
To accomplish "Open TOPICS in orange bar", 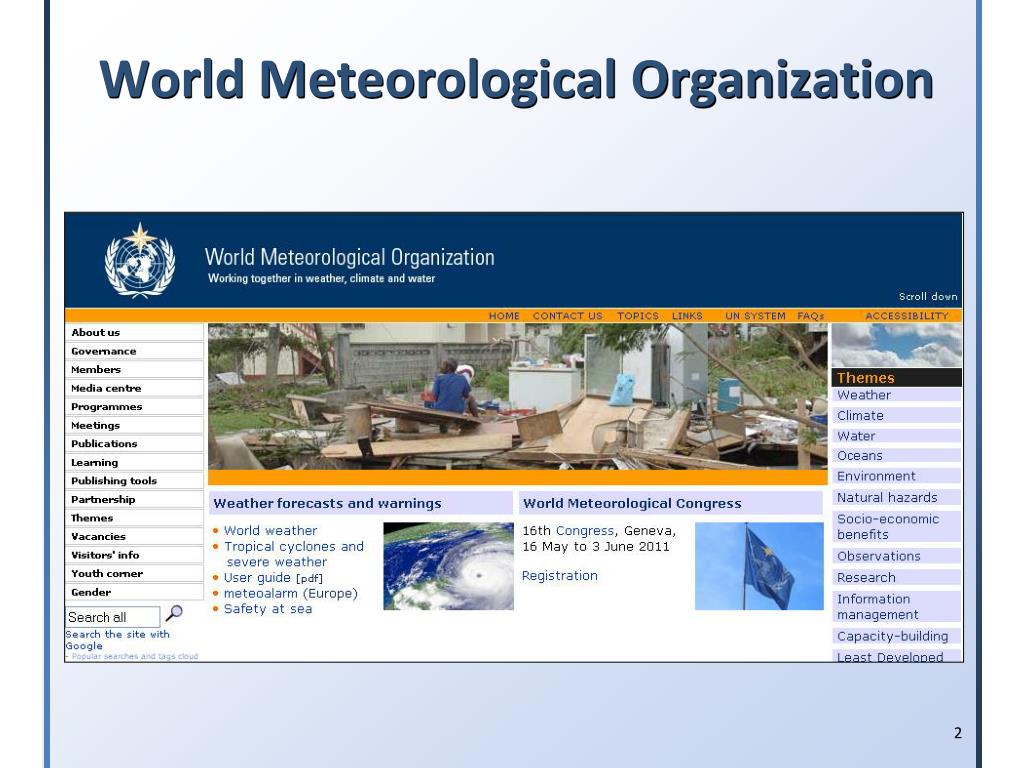I will pos(638,316).
